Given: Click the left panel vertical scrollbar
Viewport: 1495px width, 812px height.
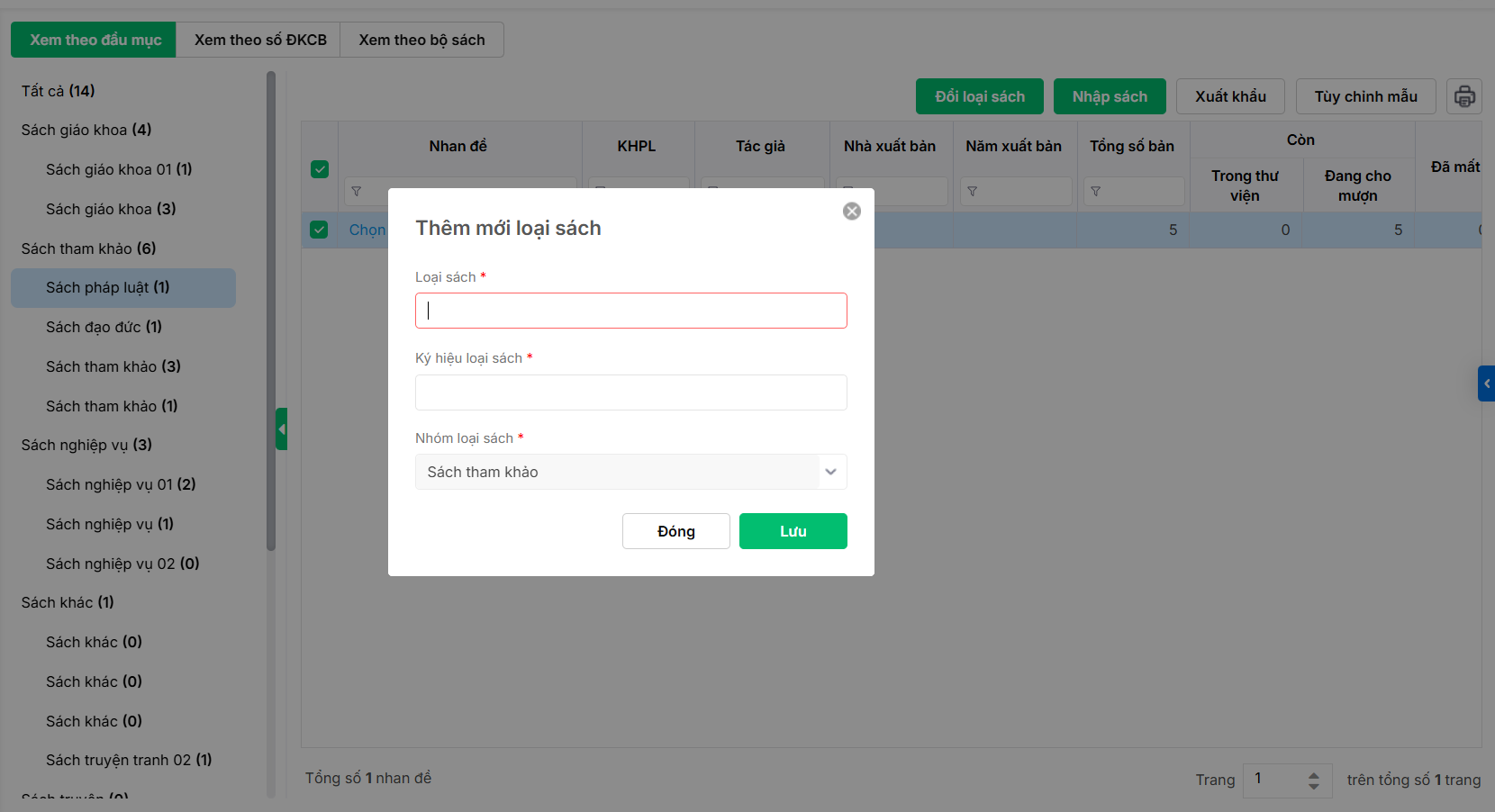Looking at the screenshot, I should tap(271, 315).
